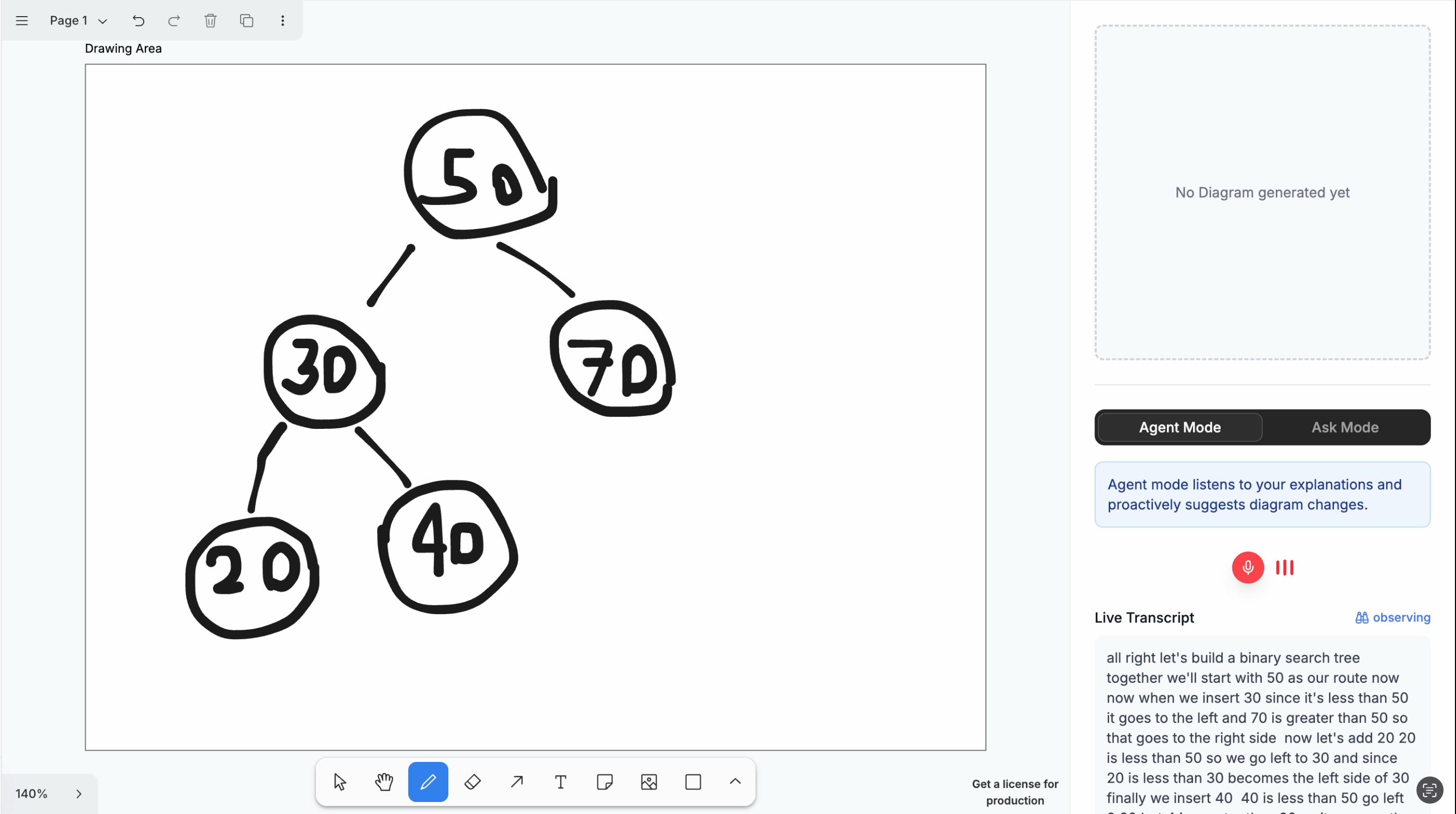Select the image upload tool
This screenshot has height=814, width=1456.
[x=649, y=782]
